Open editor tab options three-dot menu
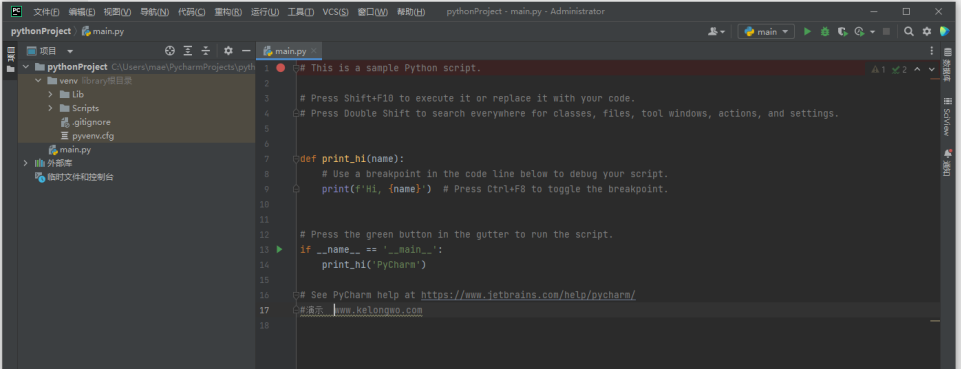This screenshot has width=961, height=369. click(x=932, y=51)
